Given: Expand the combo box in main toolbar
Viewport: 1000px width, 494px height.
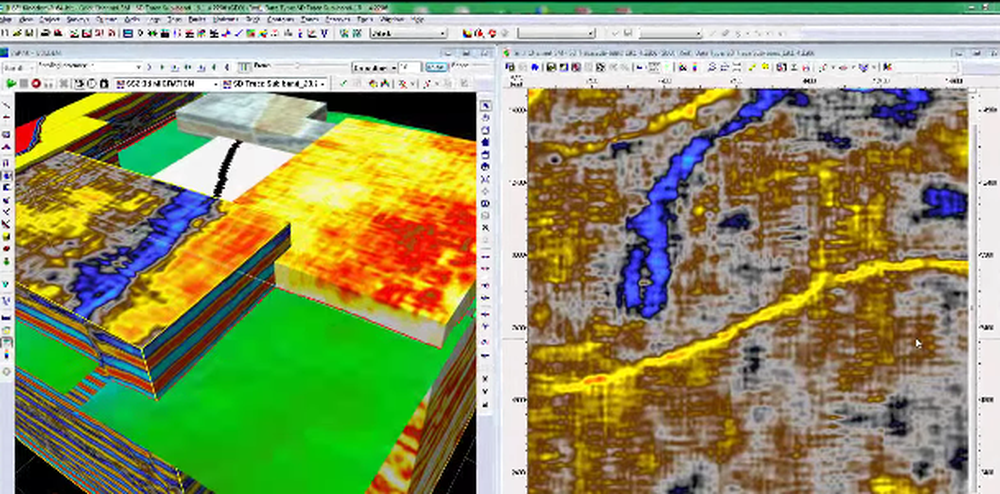Looking at the screenshot, I should [x=443, y=33].
